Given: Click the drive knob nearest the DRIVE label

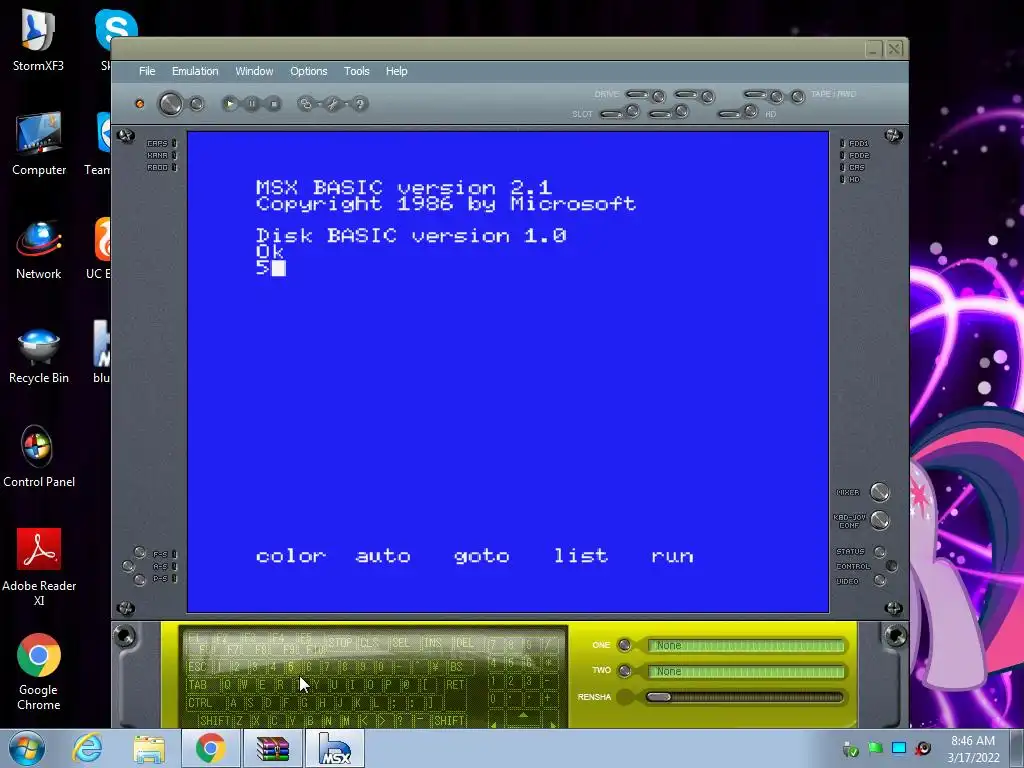Looking at the screenshot, I should 658,97.
